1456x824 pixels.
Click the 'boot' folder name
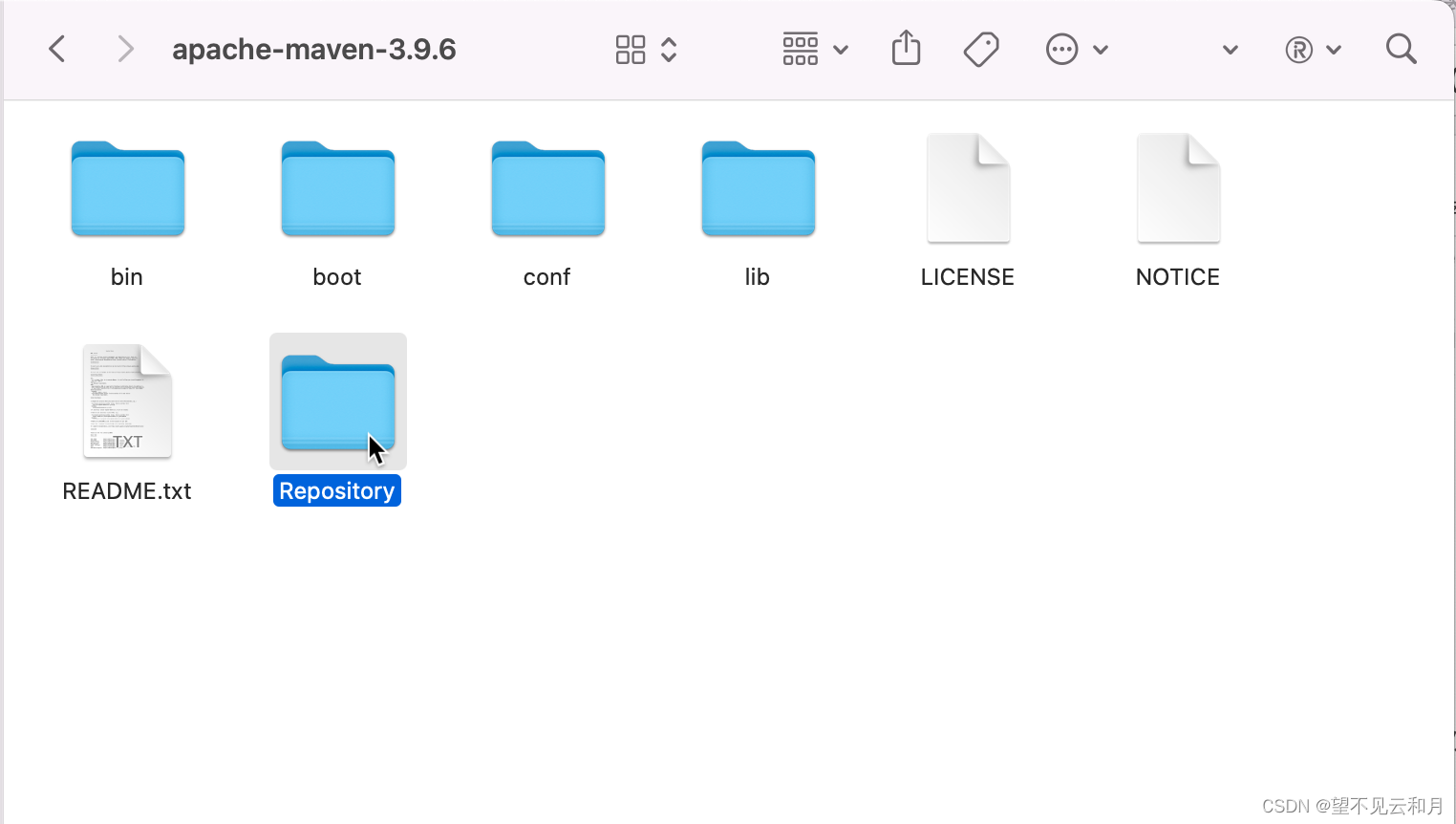(x=337, y=277)
